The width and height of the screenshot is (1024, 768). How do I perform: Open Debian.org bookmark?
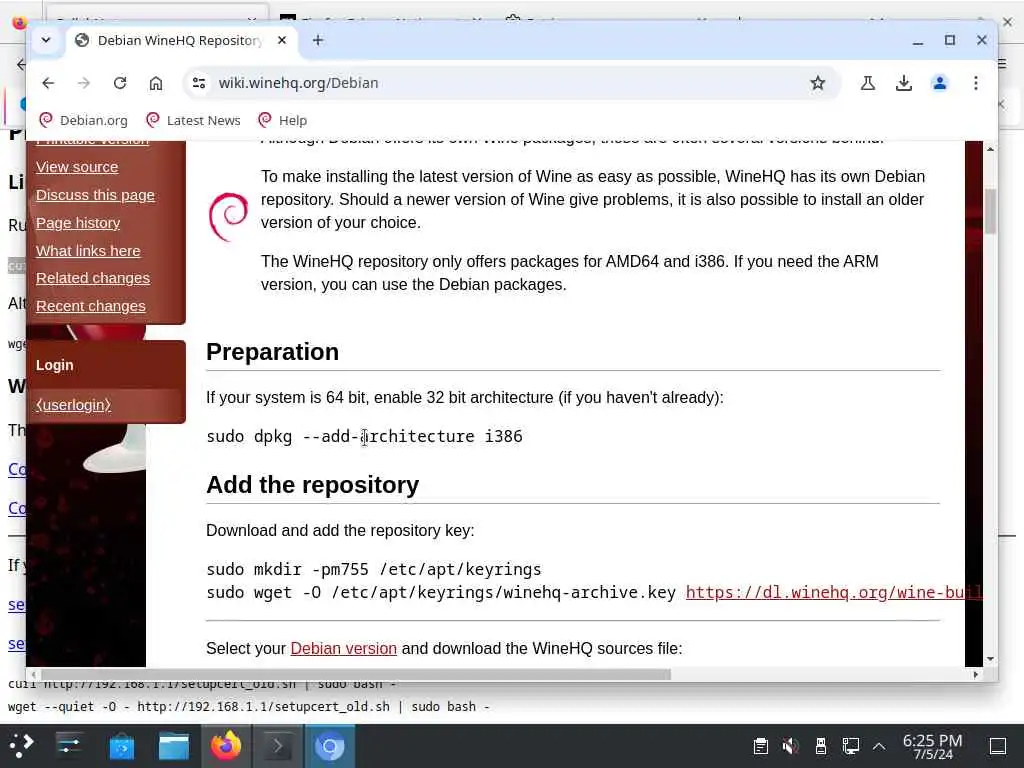coord(84,120)
